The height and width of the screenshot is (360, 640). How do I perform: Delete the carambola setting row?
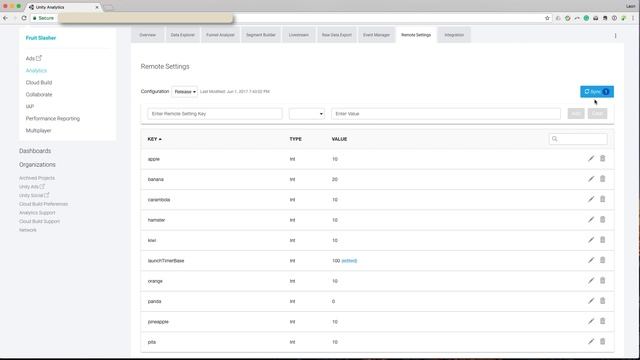pyautogui.click(x=602, y=199)
